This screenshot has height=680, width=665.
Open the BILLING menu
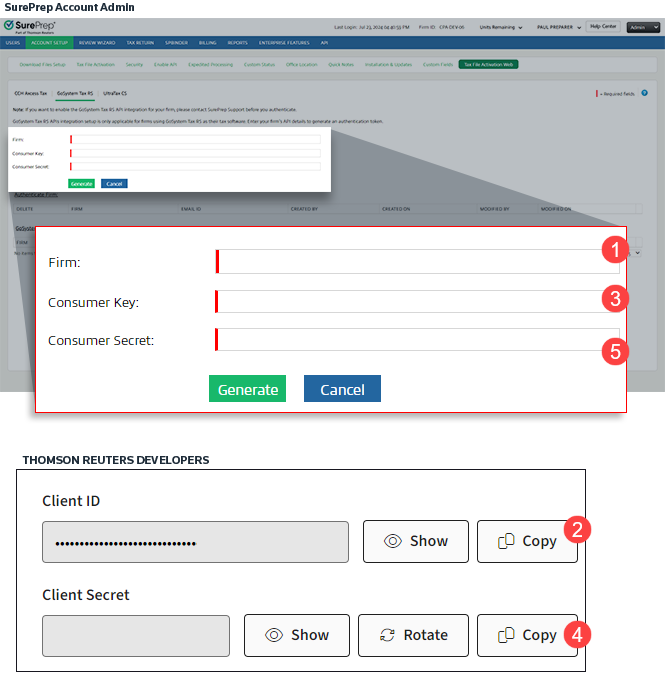[x=207, y=43]
